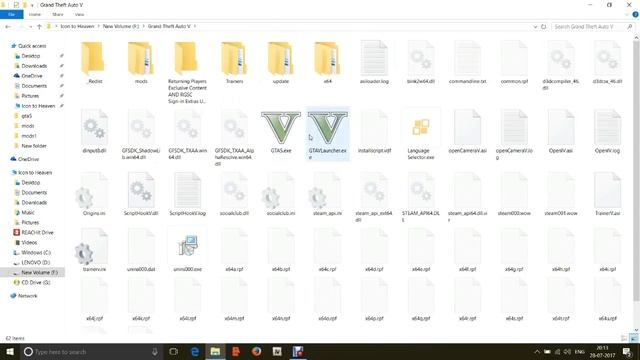Click the taskbar search box

(91, 351)
